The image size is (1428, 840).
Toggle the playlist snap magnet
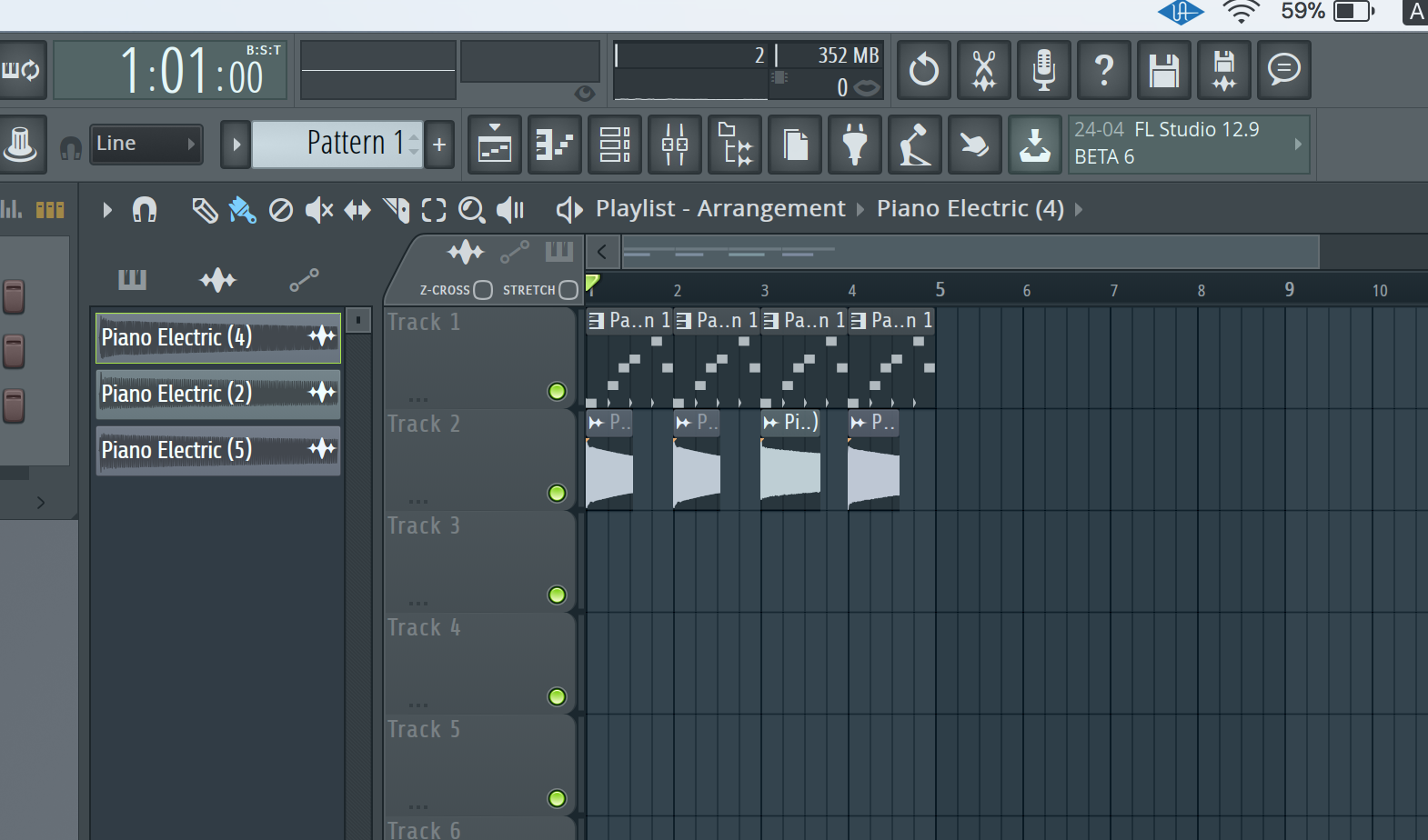pos(145,210)
